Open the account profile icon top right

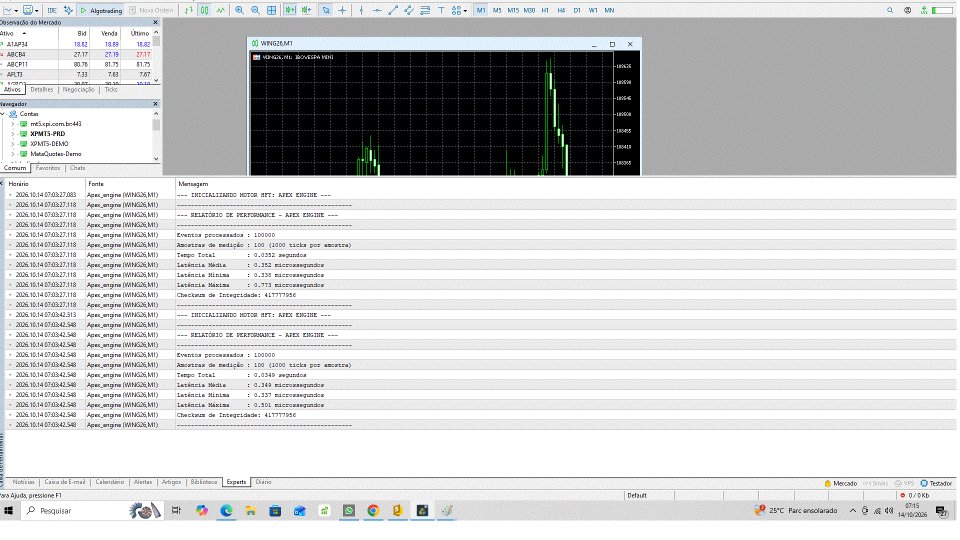pyautogui.click(x=907, y=10)
